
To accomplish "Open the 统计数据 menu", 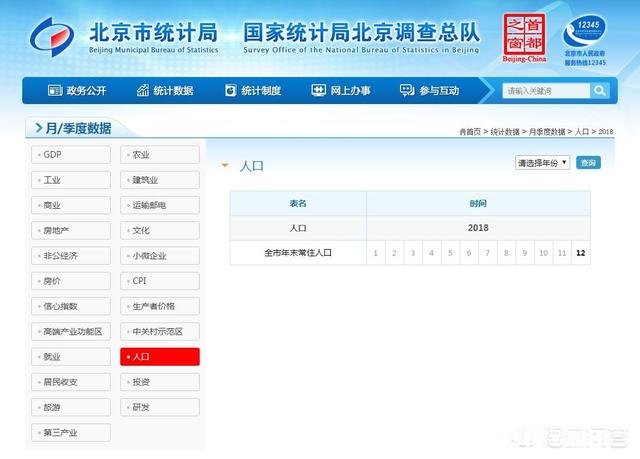I will click(165, 90).
